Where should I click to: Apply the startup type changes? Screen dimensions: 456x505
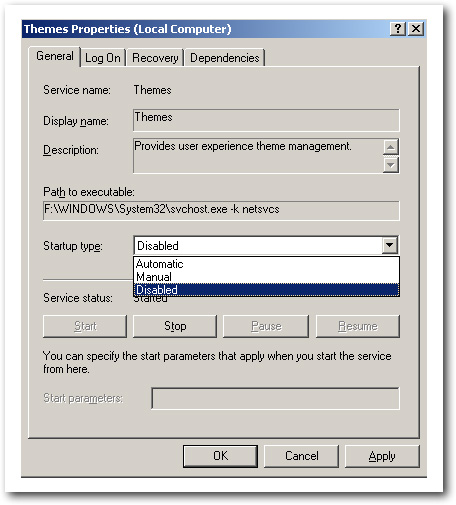pyautogui.click(x=382, y=456)
